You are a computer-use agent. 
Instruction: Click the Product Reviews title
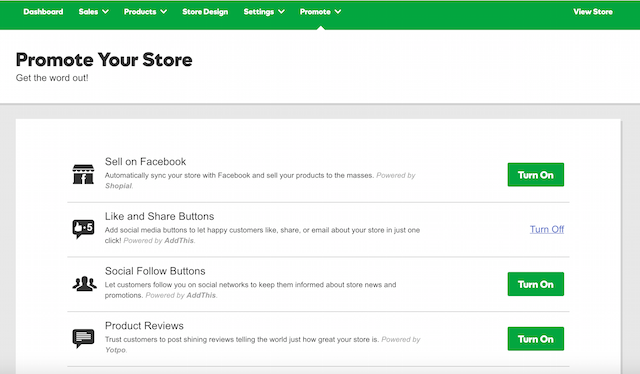(x=144, y=326)
